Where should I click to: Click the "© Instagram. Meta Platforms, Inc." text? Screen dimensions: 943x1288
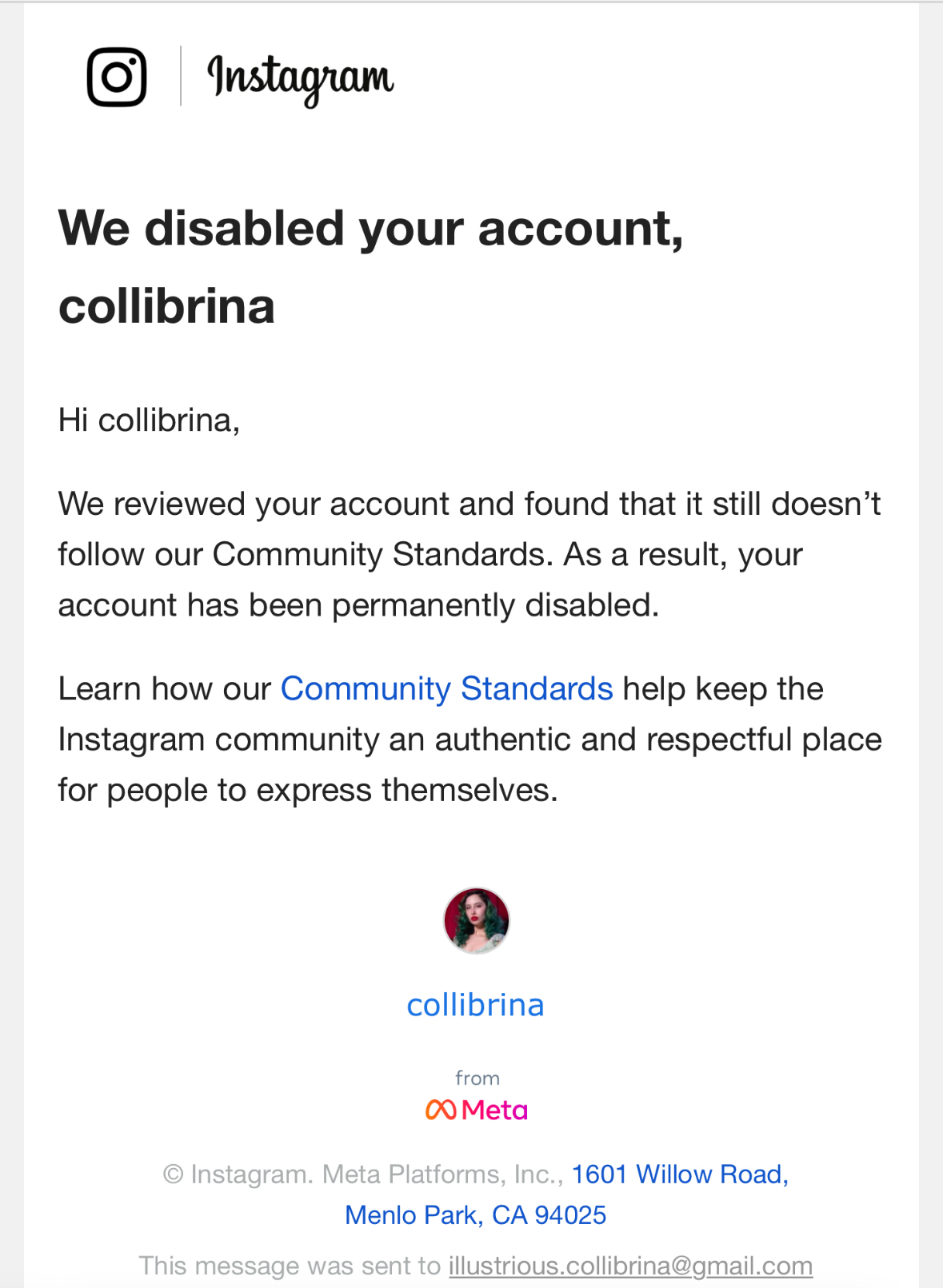tap(362, 1174)
